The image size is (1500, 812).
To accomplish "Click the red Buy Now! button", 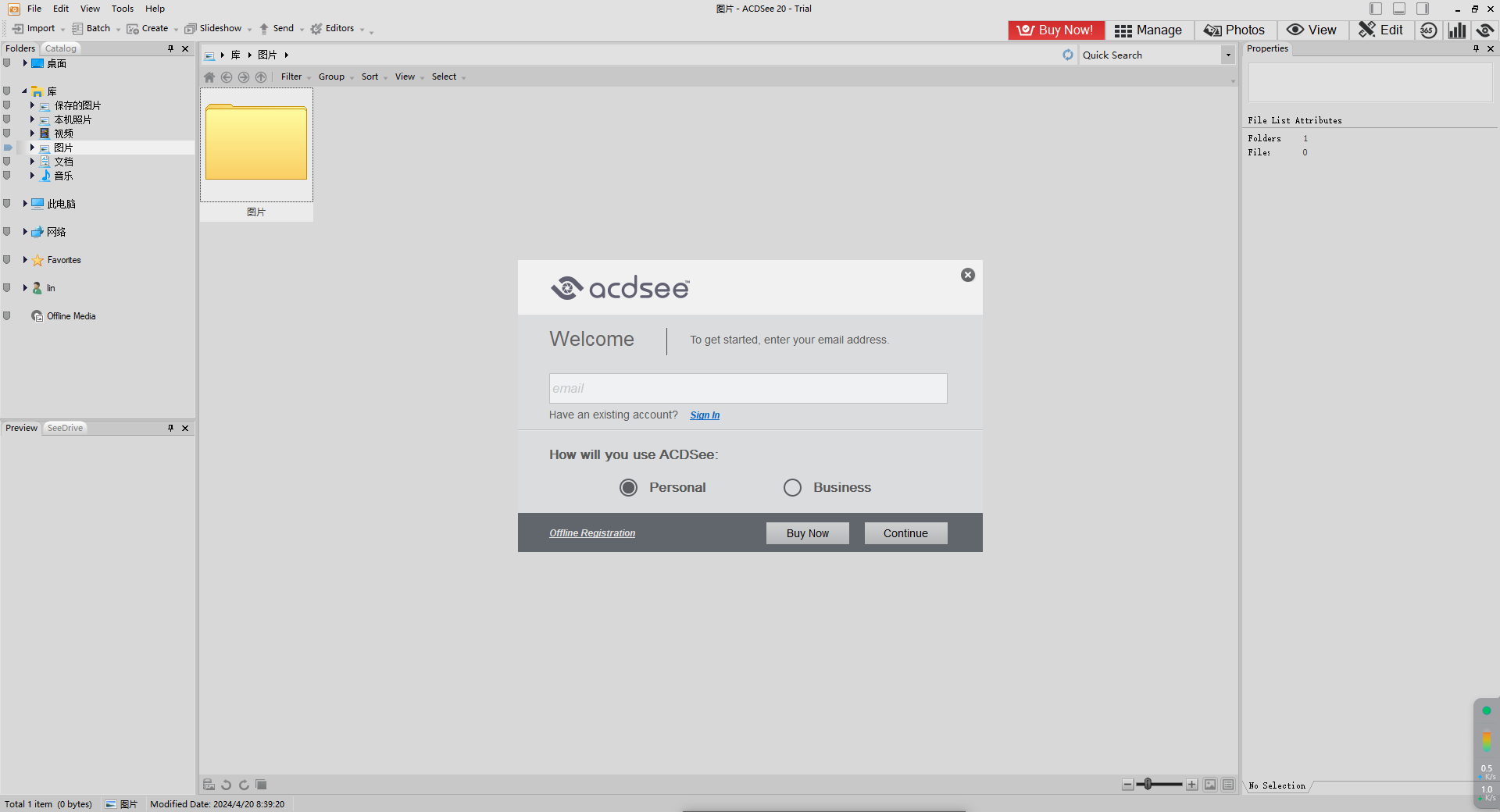I will [x=1056, y=30].
